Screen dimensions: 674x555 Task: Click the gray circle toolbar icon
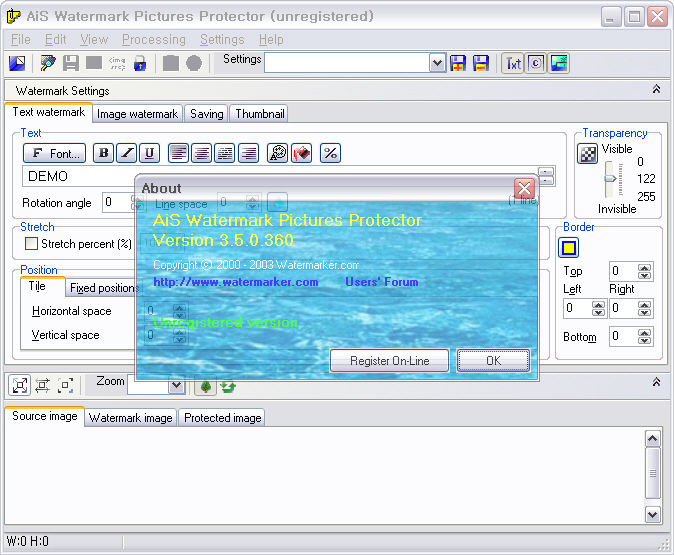[x=194, y=63]
